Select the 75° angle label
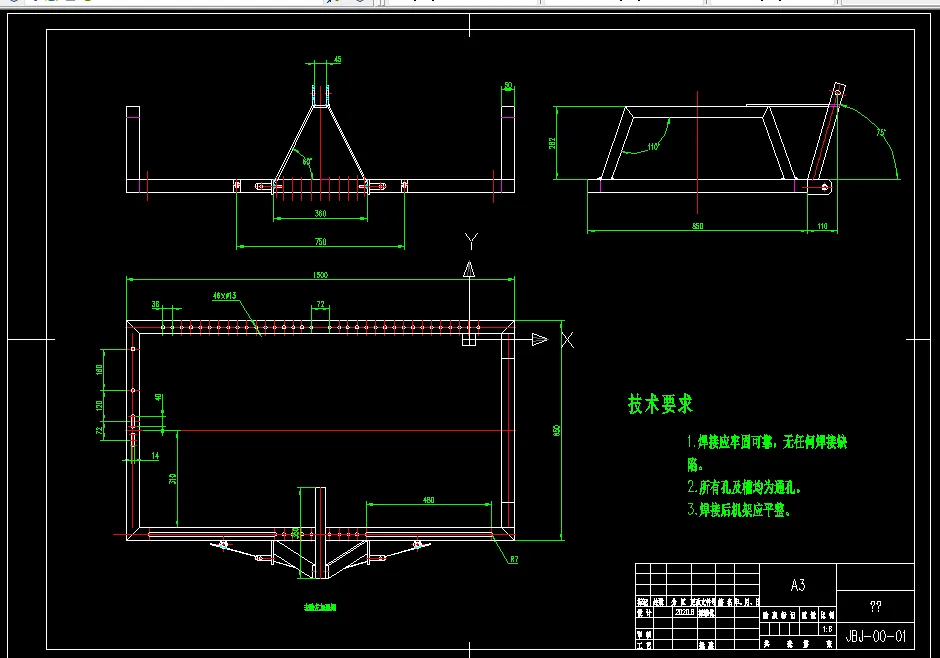This screenshot has height=658, width=940. (x=881, y=132)
